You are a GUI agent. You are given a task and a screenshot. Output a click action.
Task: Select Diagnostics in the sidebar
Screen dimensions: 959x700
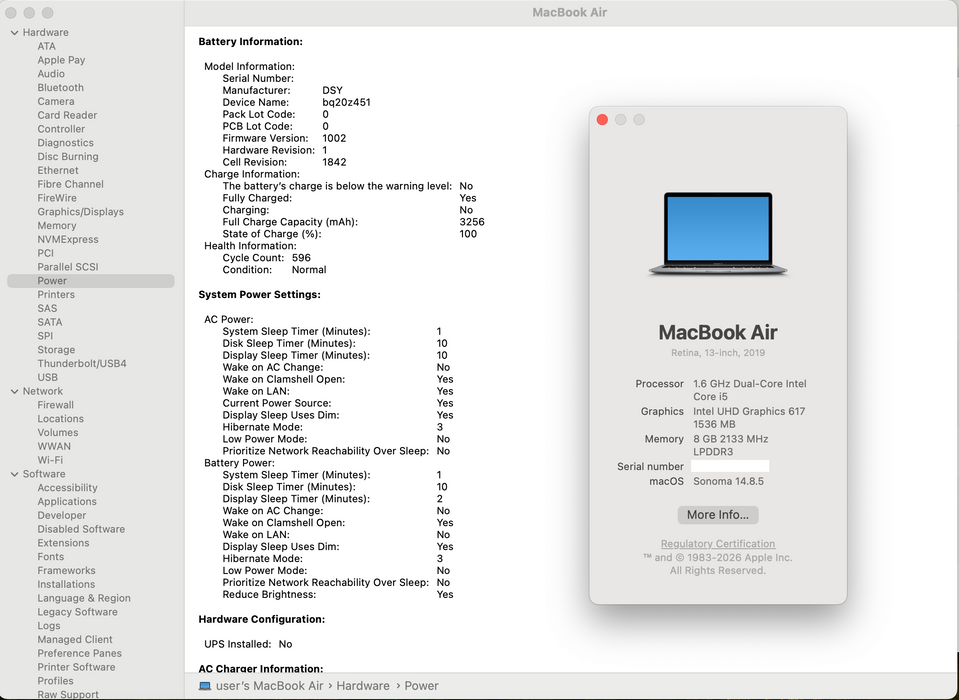(65, 143)
